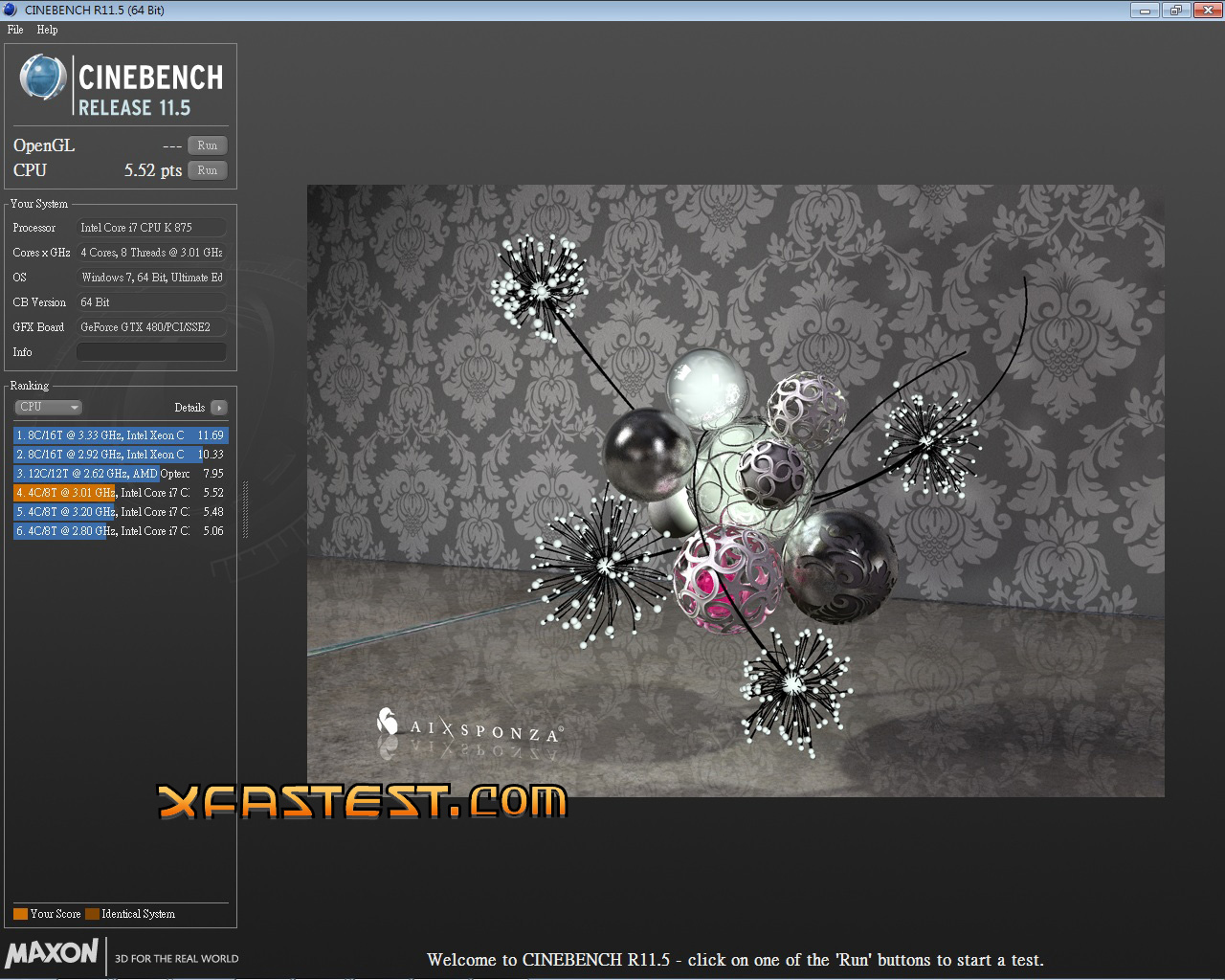Click the brown Identical System legend swatch
Image resolution: width=1225 pixels, height=980 pixels.
click(92, 914)
